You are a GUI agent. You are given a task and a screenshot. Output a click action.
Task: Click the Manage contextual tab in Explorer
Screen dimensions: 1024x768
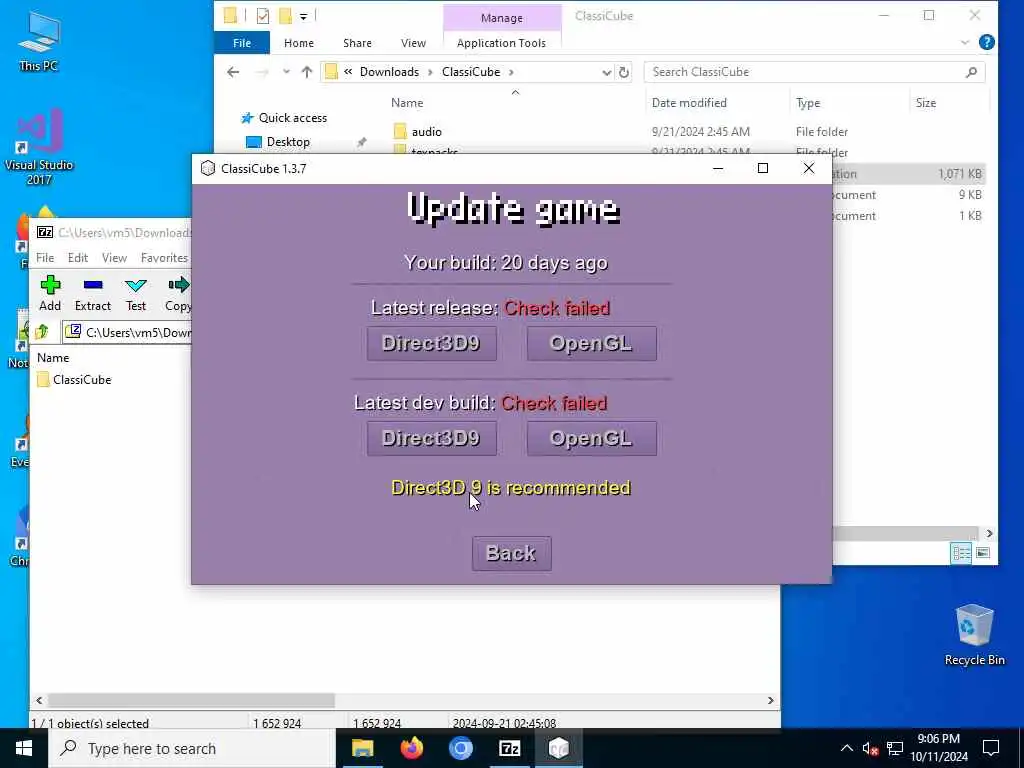coord(502,18)
